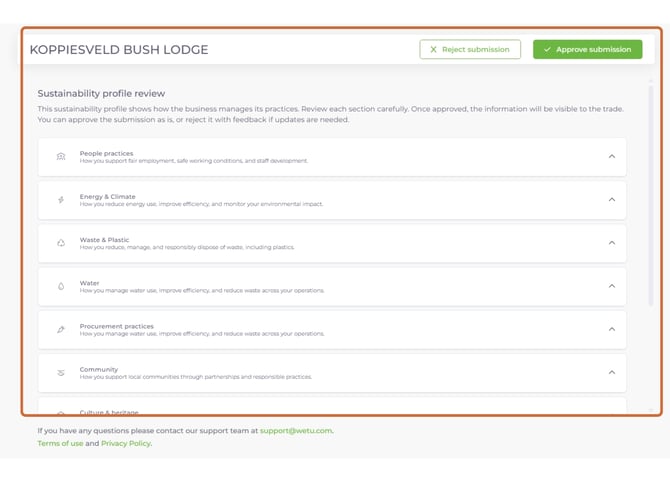Screen dimensions: 670x482
Task: Select the People practices heading
Action: coord(106,153)
